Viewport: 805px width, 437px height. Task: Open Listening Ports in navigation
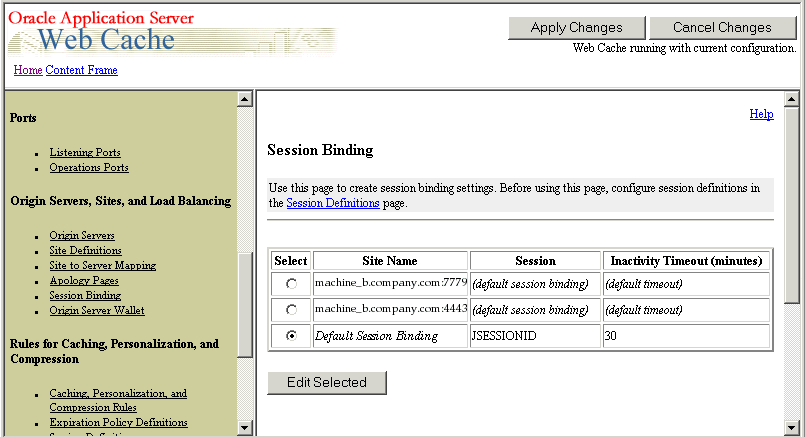coord(85,153)
